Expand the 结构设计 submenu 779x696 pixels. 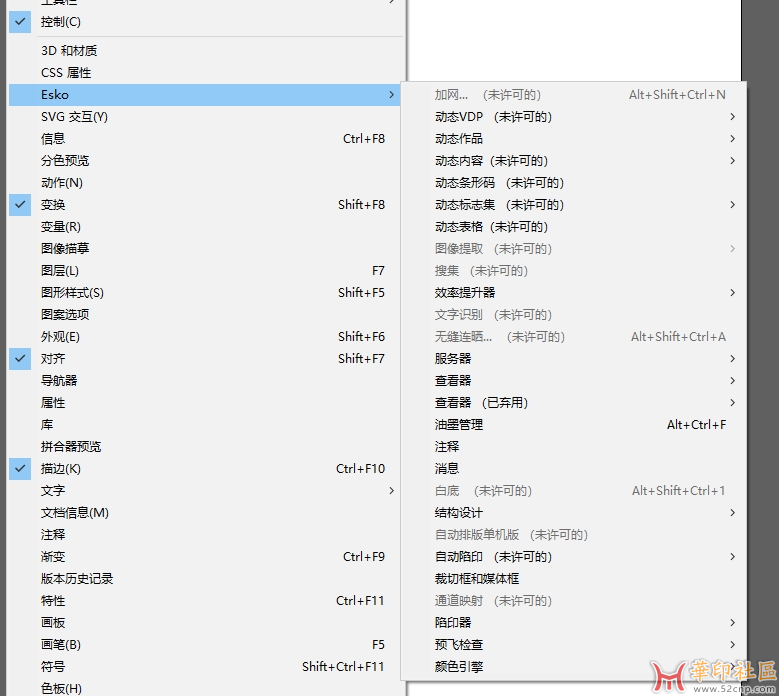(574, 513)
